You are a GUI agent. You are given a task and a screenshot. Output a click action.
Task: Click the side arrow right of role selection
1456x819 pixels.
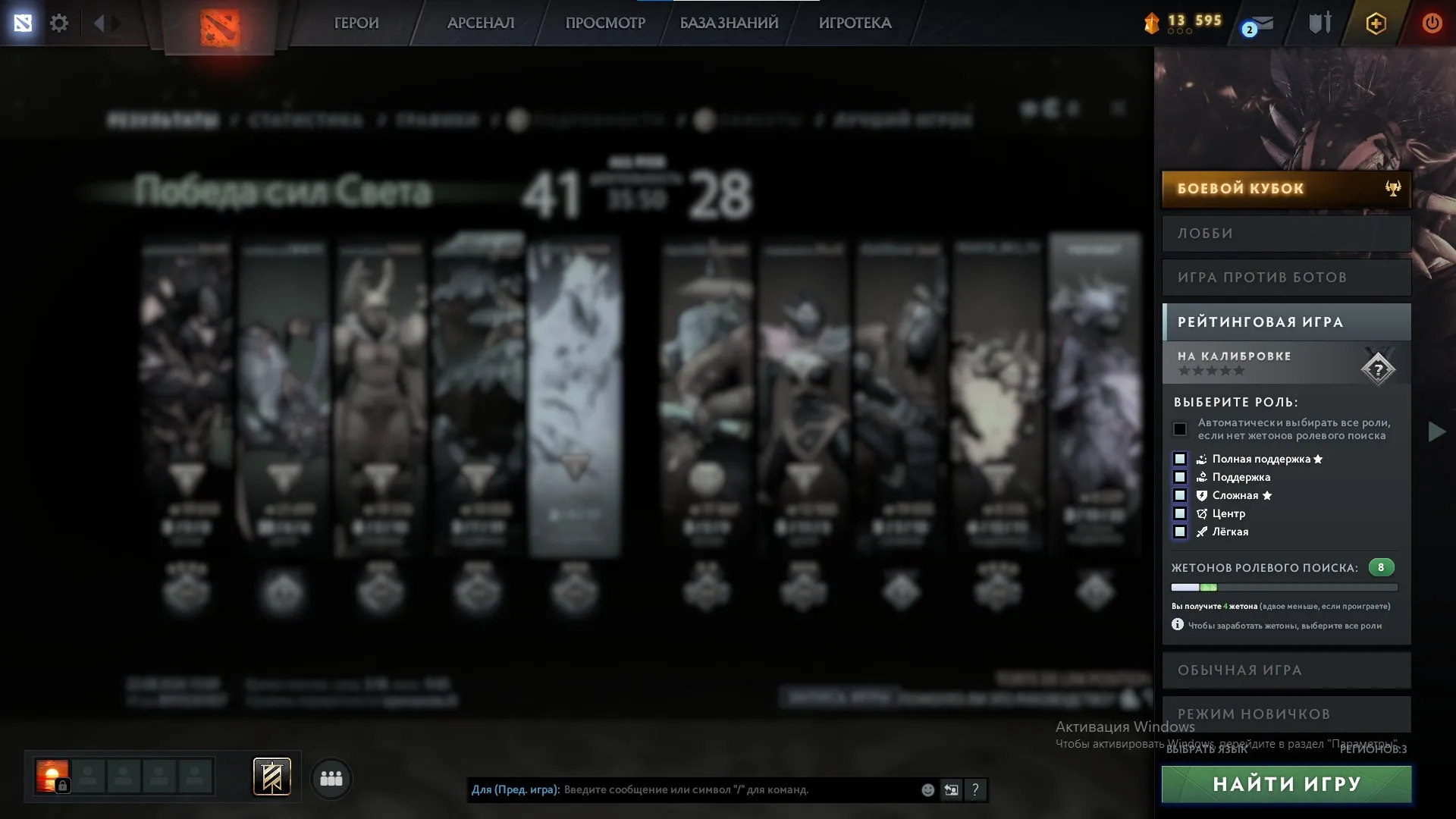(x=1436, y=431)
